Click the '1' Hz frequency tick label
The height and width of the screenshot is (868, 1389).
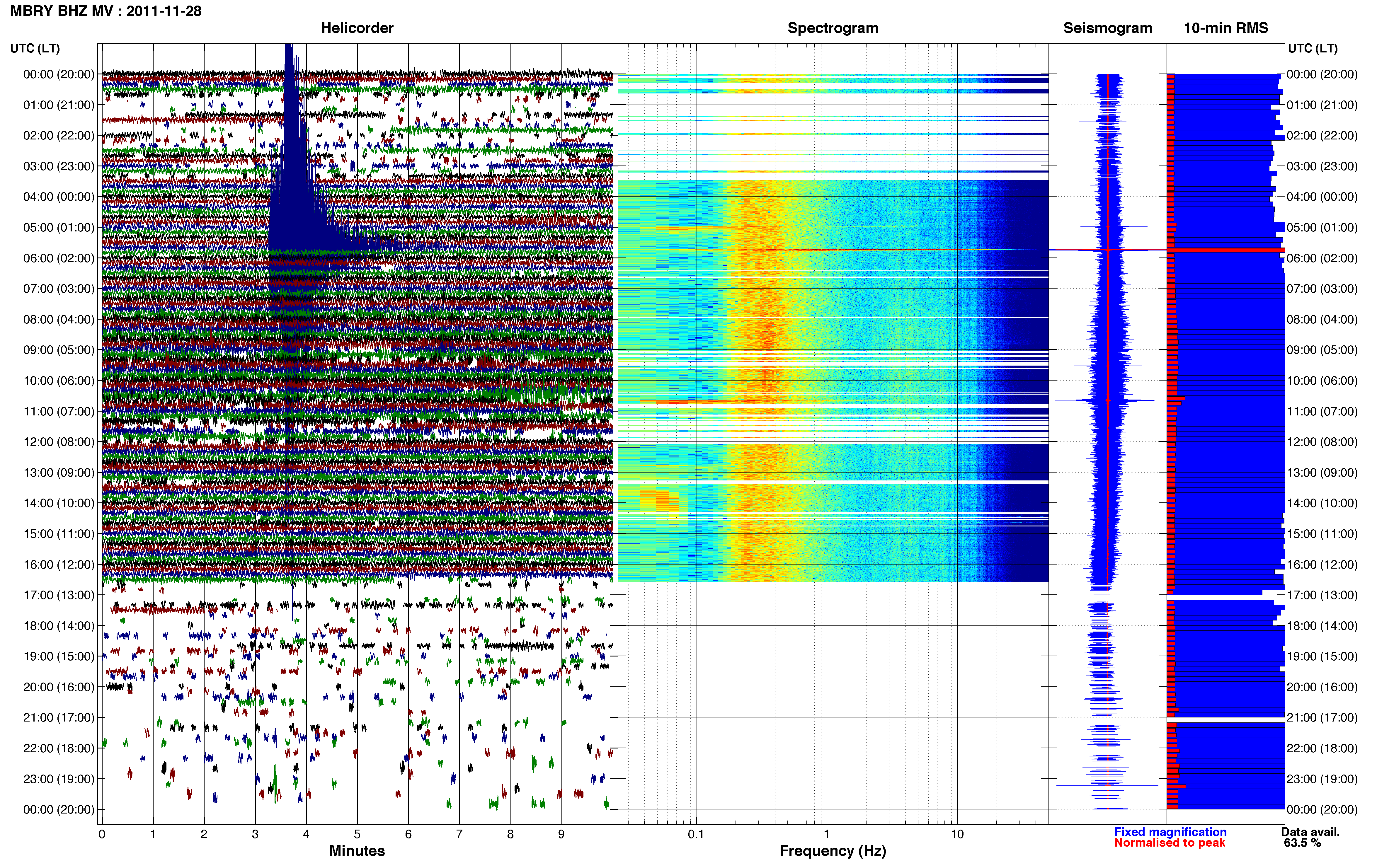pyautogui.click(x=826, y=834)
